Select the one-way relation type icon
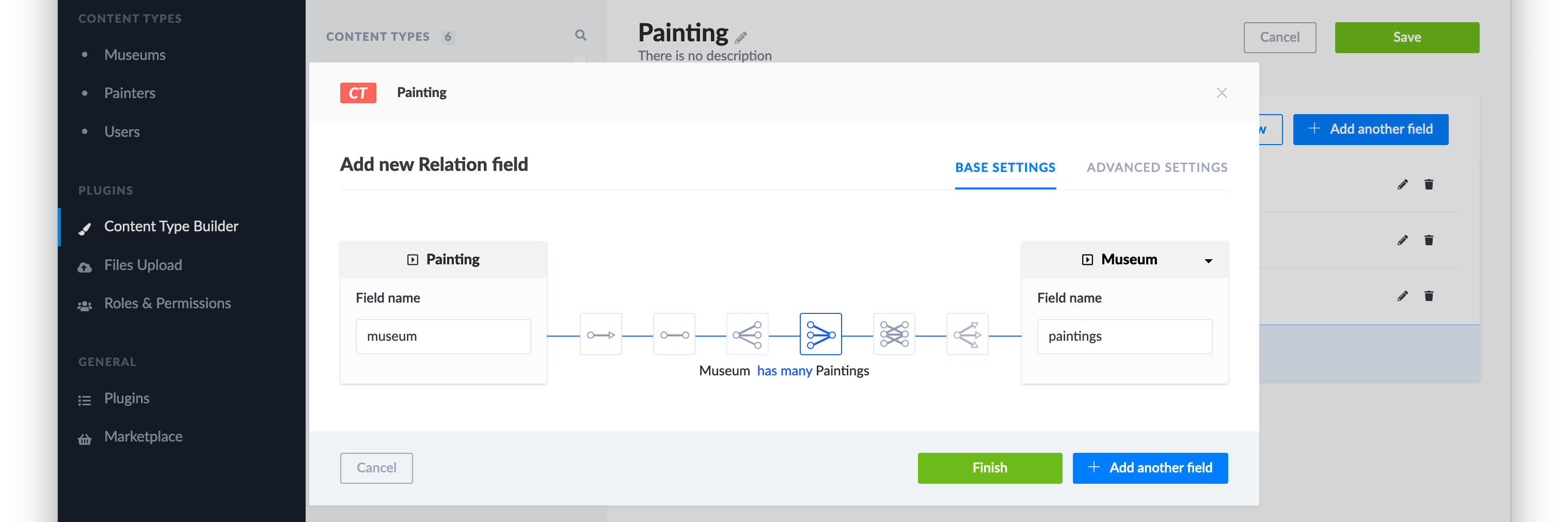 tap(600, 335)
